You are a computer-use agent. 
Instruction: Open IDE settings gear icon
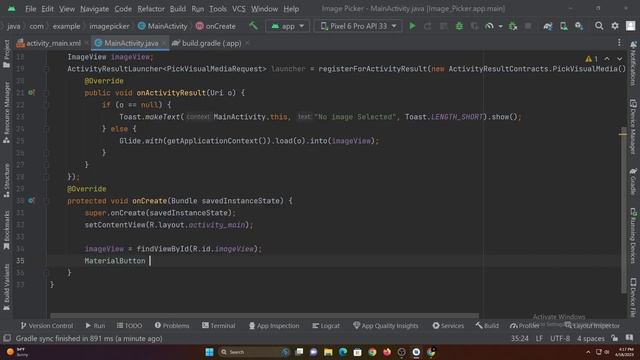615,26
